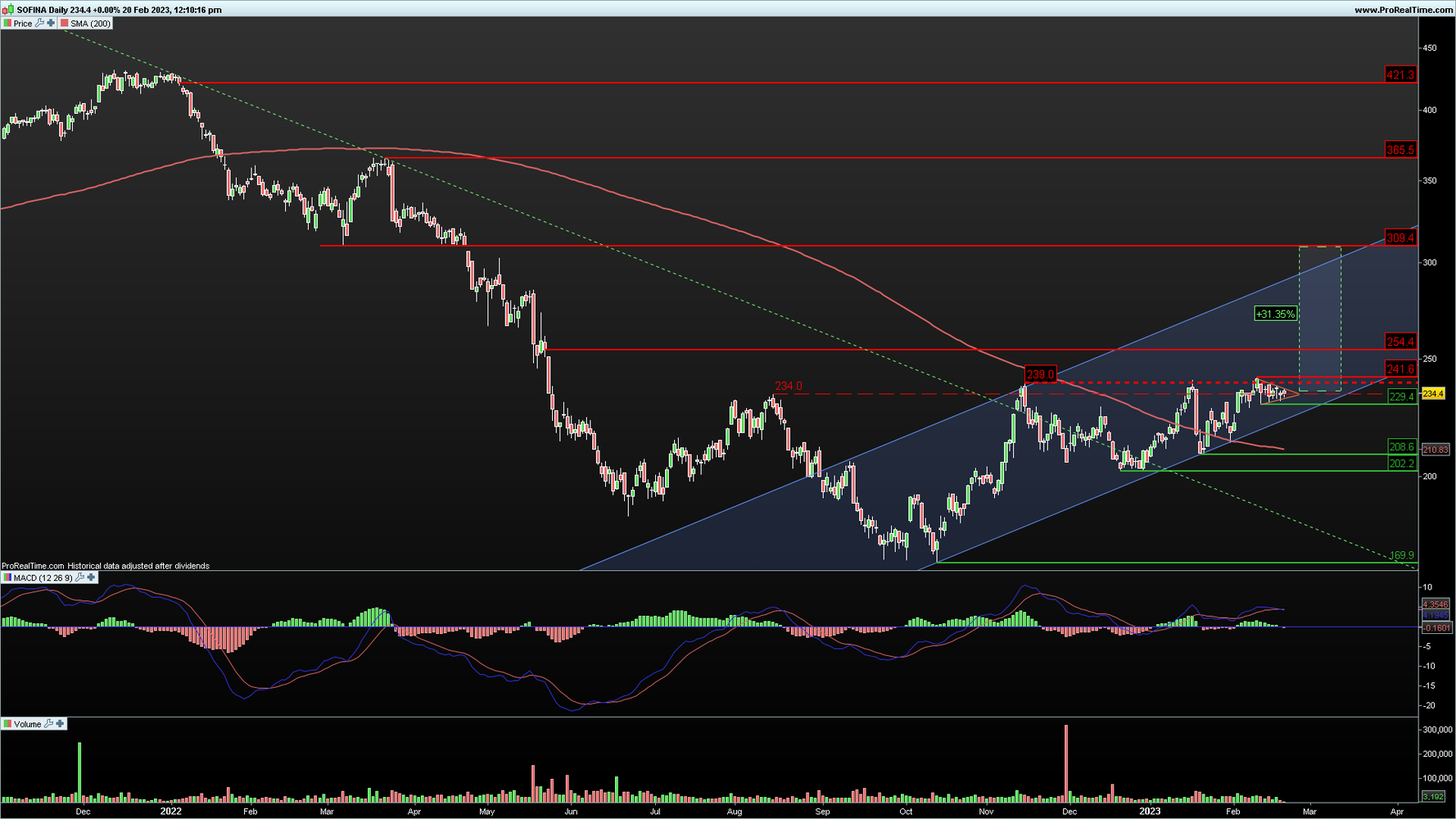The image size is (1456, 819).
Task: Click the candlestick icon beside SOFINA title
Action: [x=9, y=9]
